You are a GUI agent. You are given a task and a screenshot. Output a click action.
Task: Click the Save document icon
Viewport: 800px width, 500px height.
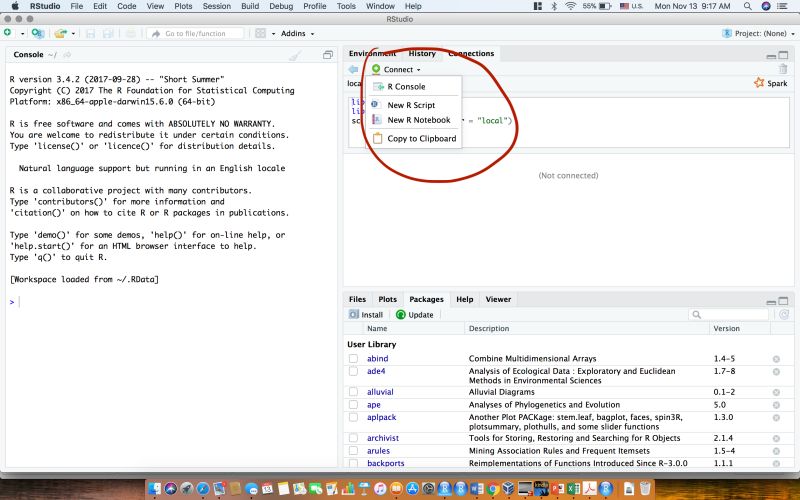click(90, 34)
